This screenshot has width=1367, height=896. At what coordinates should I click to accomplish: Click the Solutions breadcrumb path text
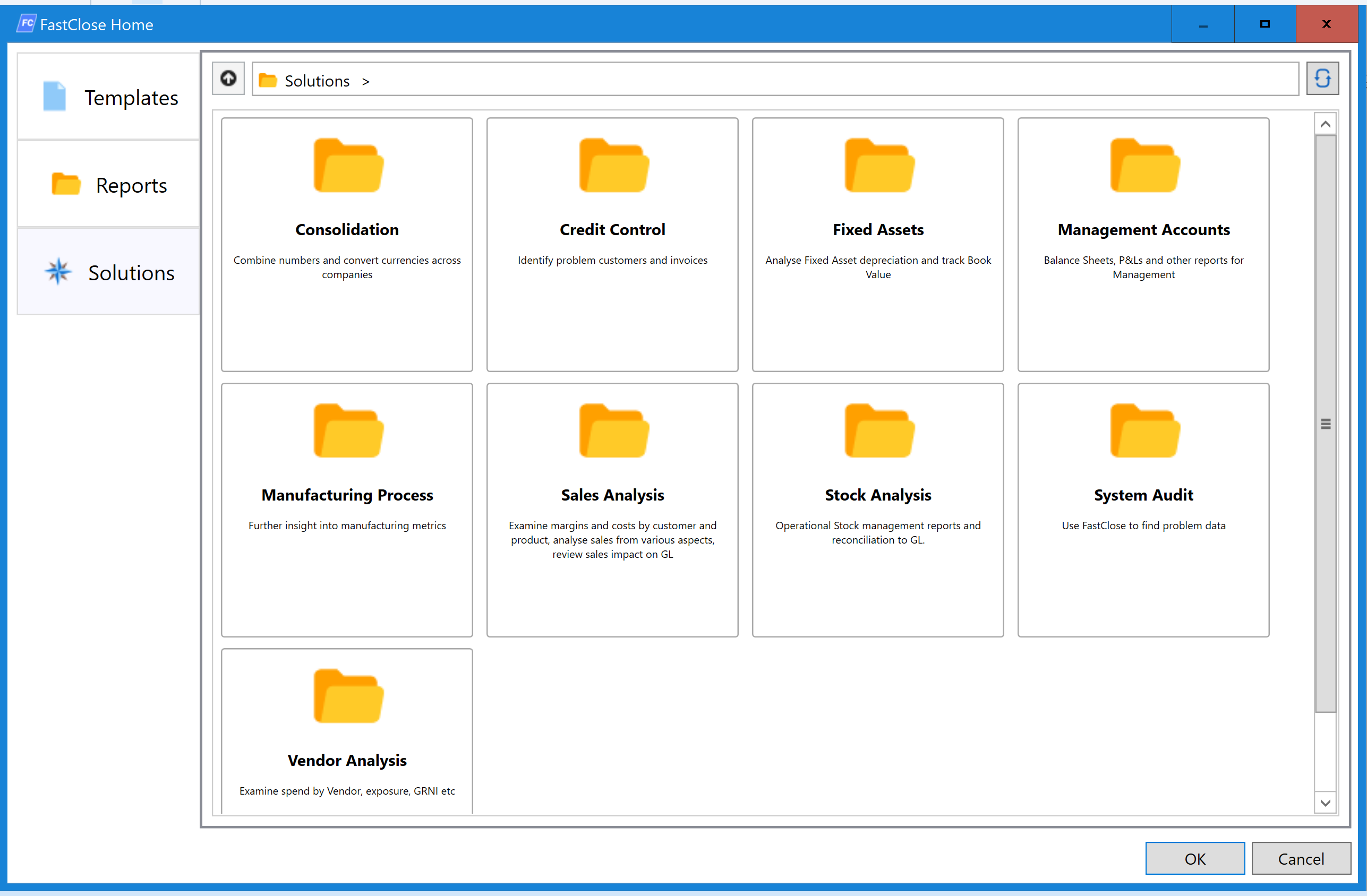[317, 81]
